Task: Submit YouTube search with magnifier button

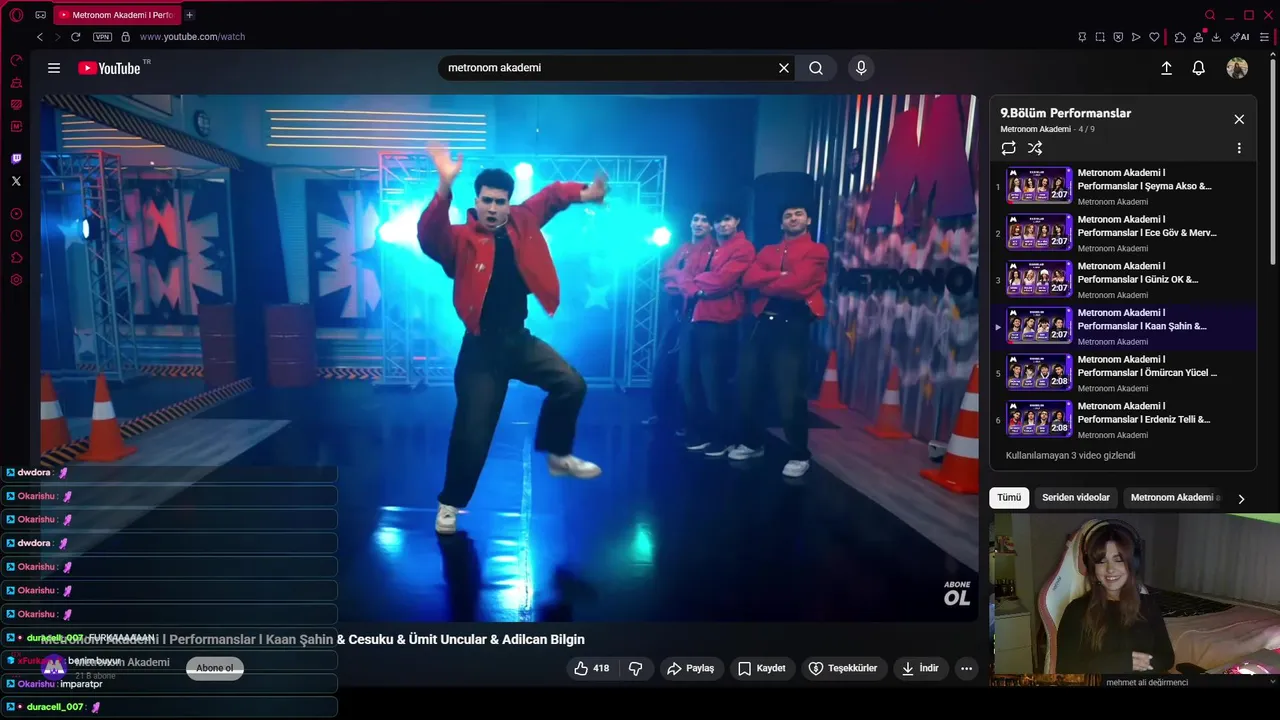Action: tap(816, 68)
